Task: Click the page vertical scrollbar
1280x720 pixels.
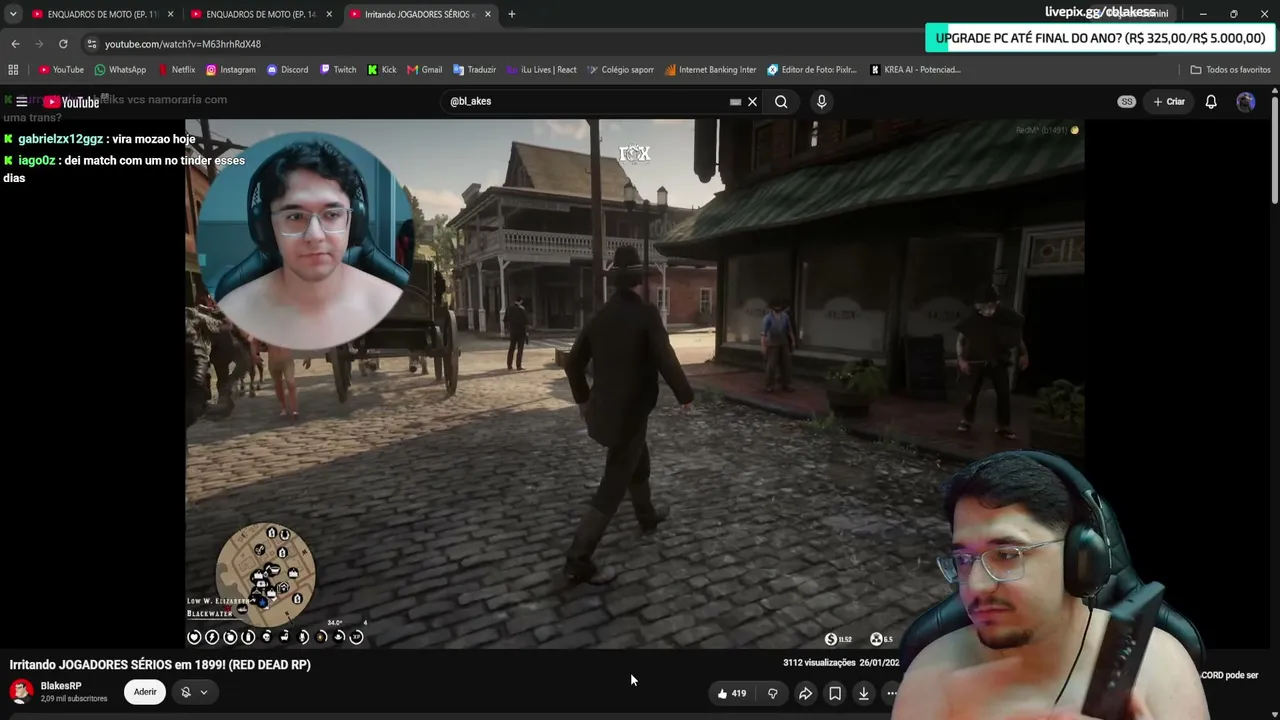Action: tap(1275, 150)
